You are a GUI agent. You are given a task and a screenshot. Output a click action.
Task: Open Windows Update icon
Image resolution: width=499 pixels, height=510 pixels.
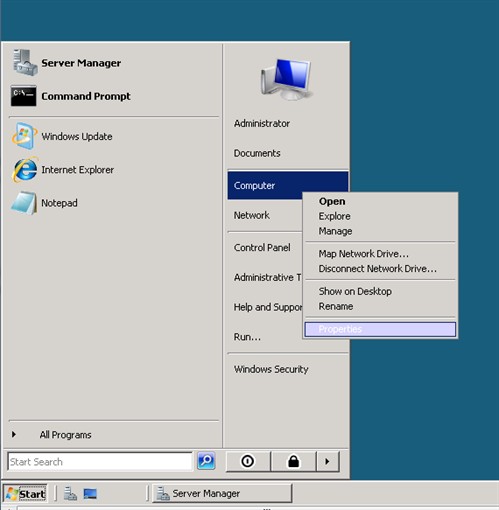pyautogui.click(x=24, y=136)
